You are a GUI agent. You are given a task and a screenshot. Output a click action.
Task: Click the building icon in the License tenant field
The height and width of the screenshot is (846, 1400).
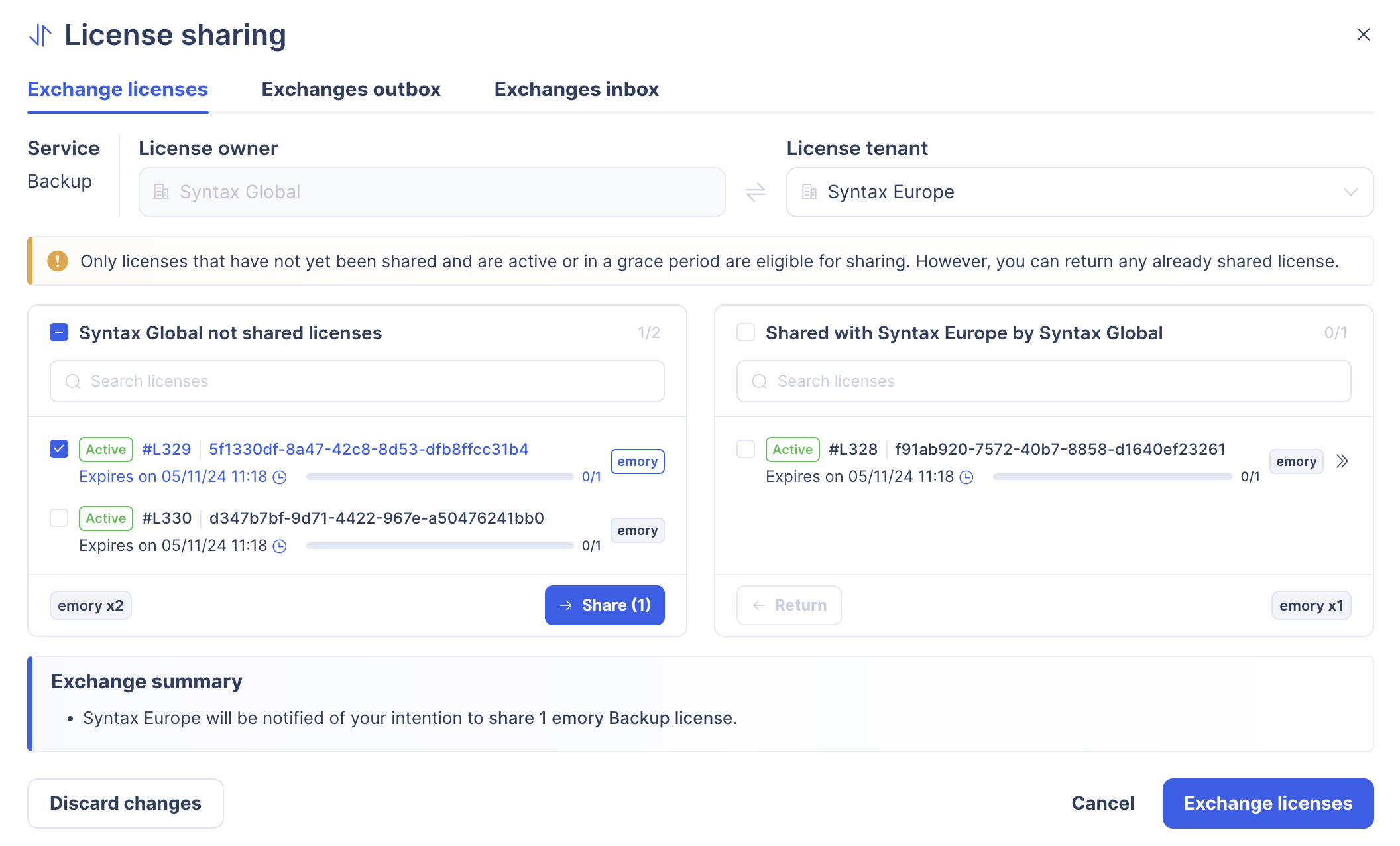[809, 192]
